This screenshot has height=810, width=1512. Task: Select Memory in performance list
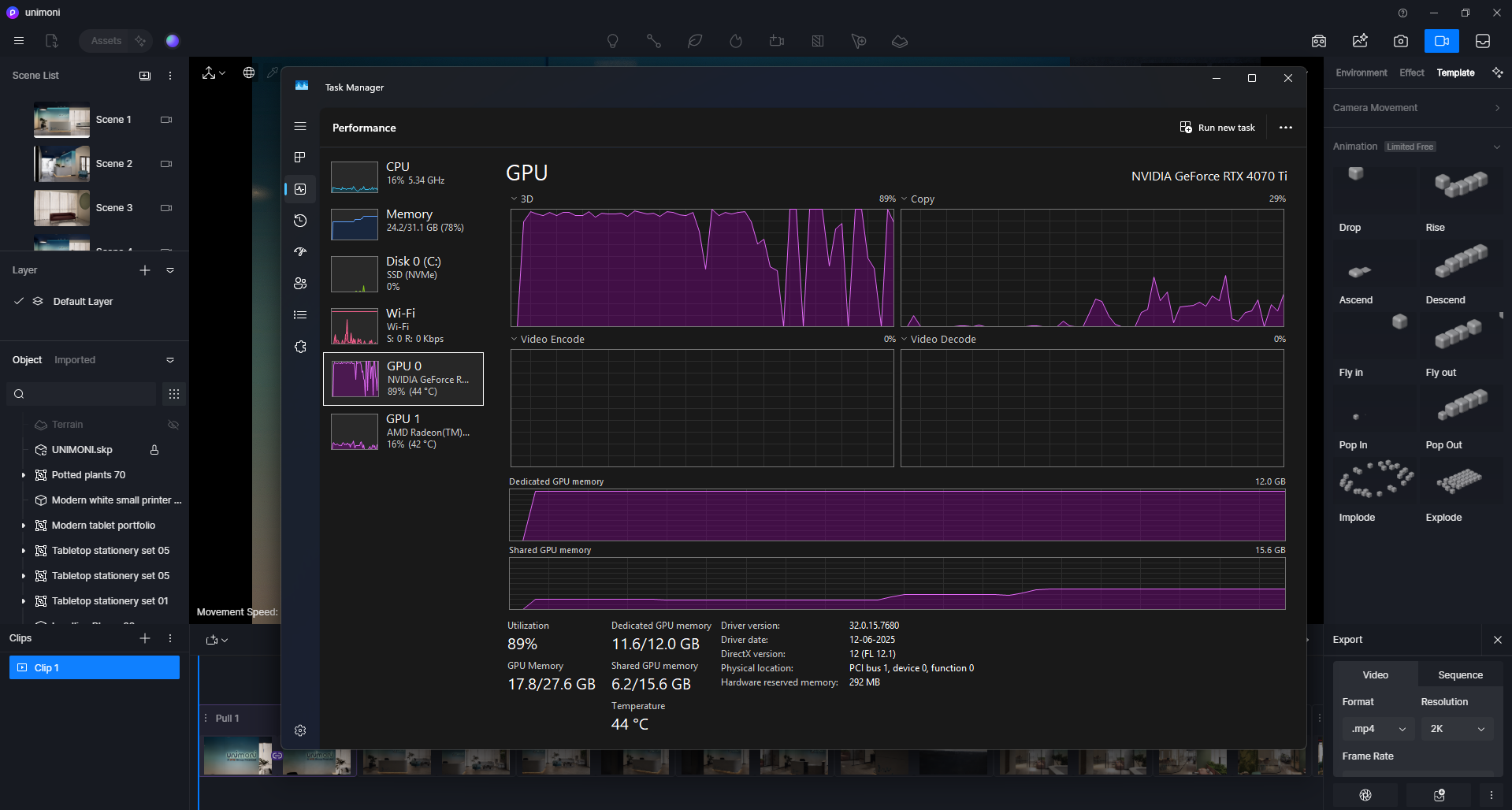click(x=403, y=225)
